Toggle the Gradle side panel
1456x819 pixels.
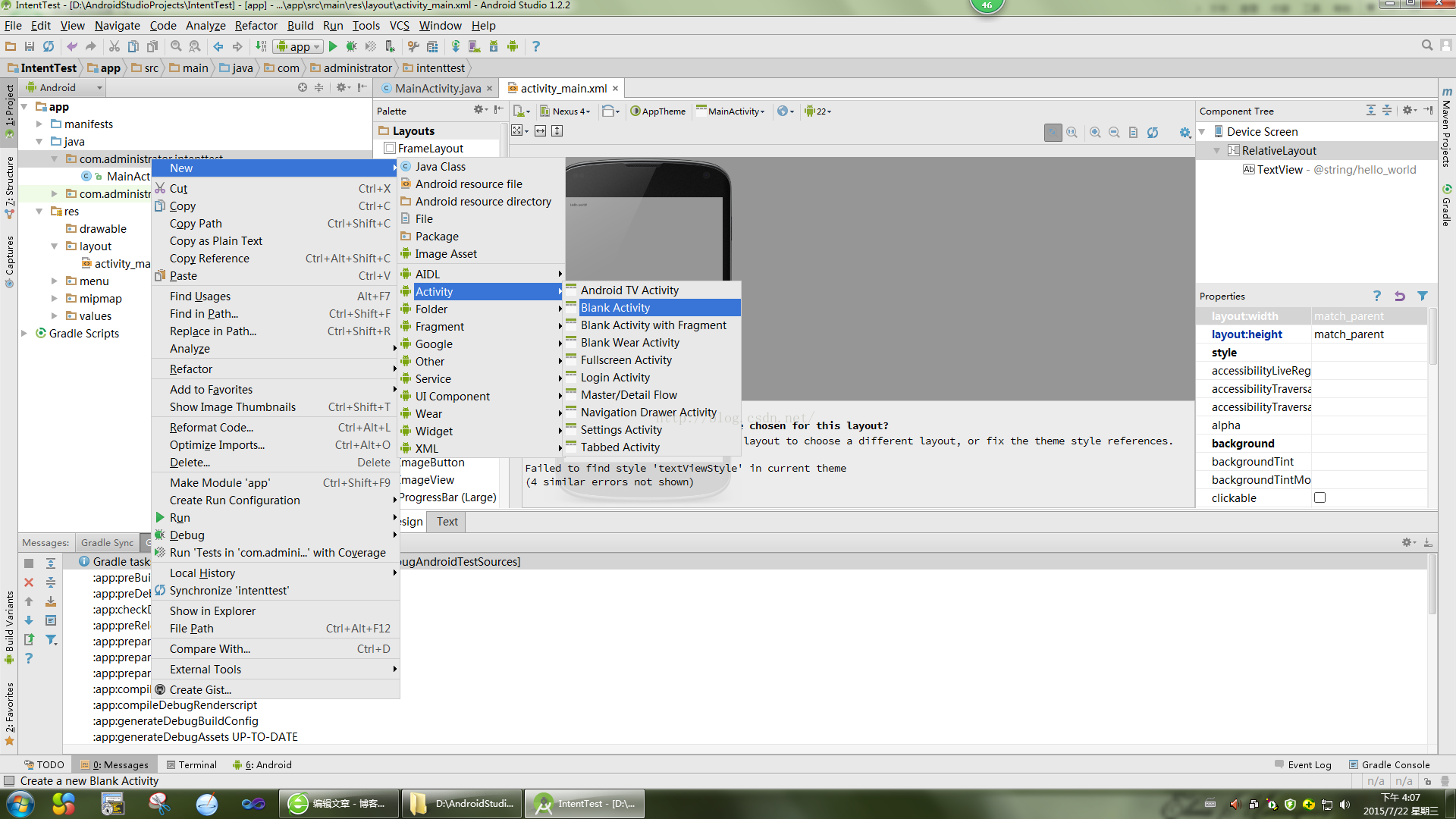point(1447,205)
